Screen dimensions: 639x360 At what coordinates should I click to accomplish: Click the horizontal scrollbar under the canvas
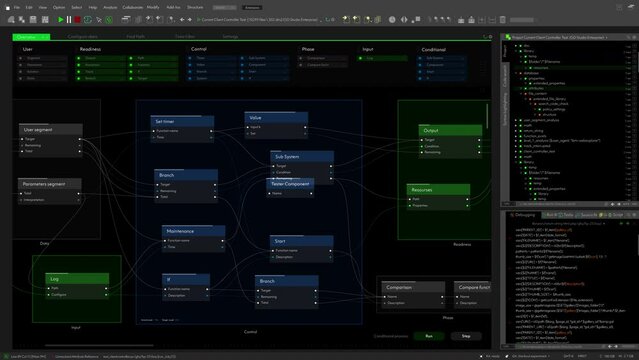click(99, 345)
